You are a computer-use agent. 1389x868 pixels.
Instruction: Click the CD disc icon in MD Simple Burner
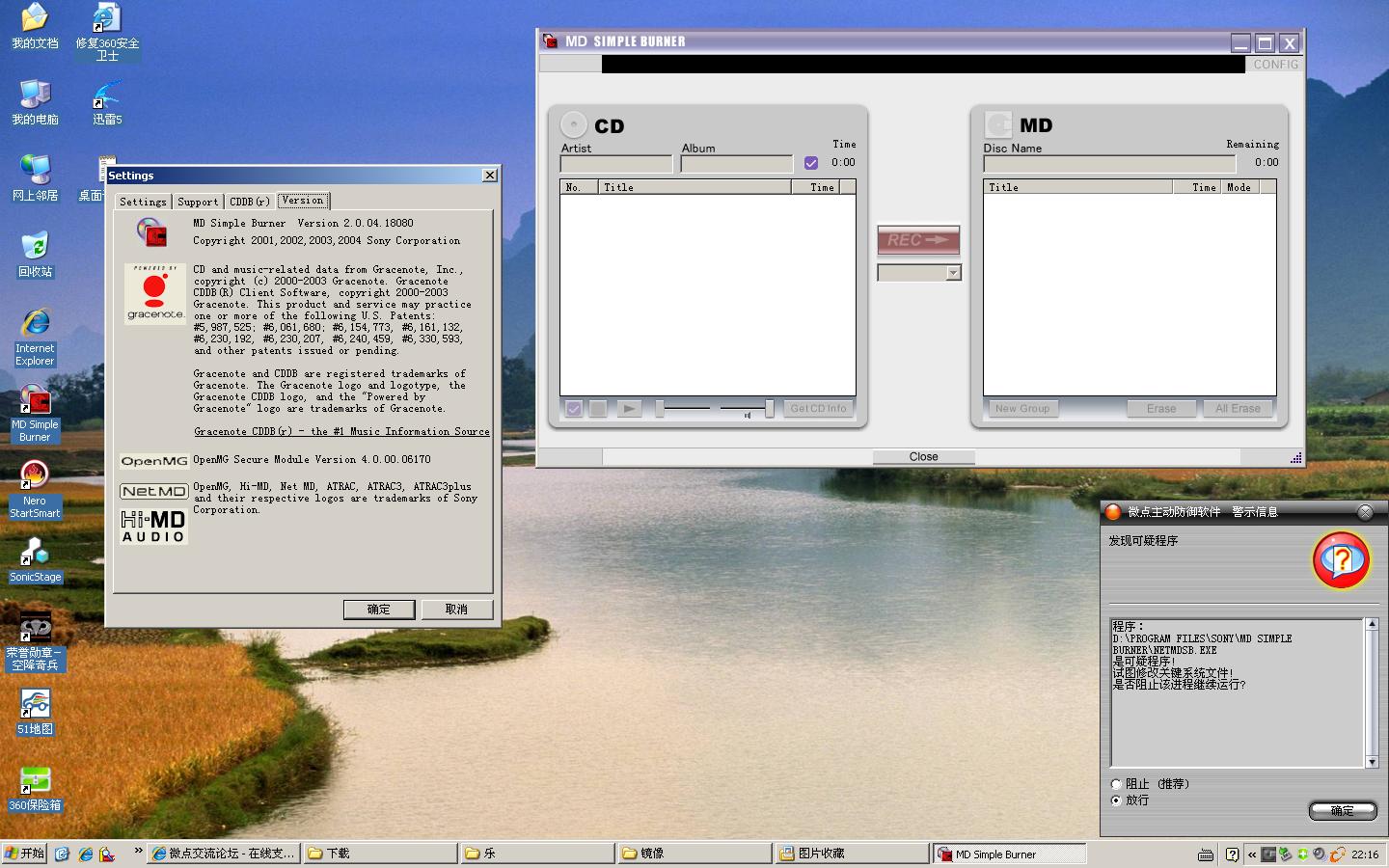click(574, 124)
